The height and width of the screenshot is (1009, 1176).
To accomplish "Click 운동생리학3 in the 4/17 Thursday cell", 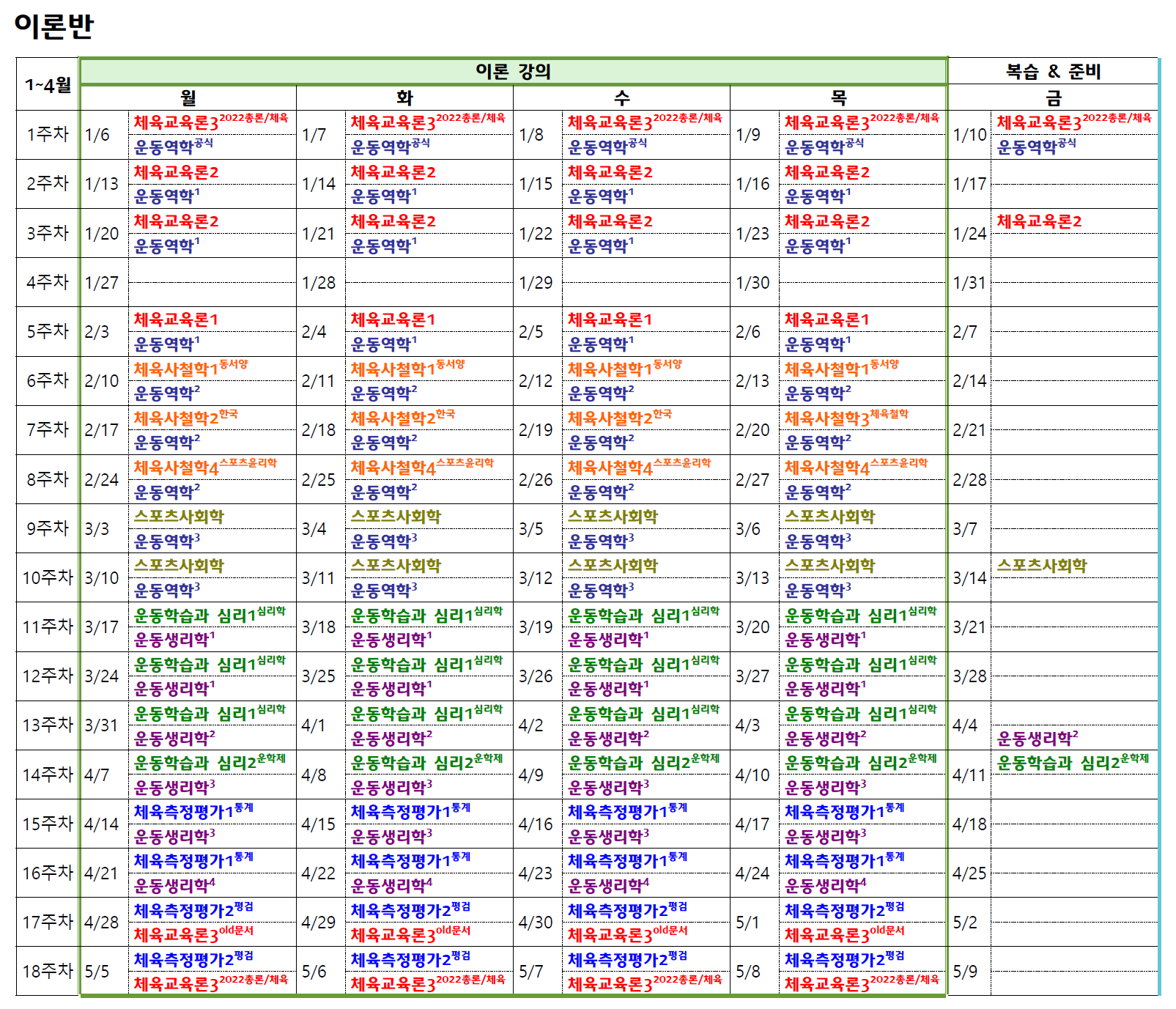I will tap(825, 836).
